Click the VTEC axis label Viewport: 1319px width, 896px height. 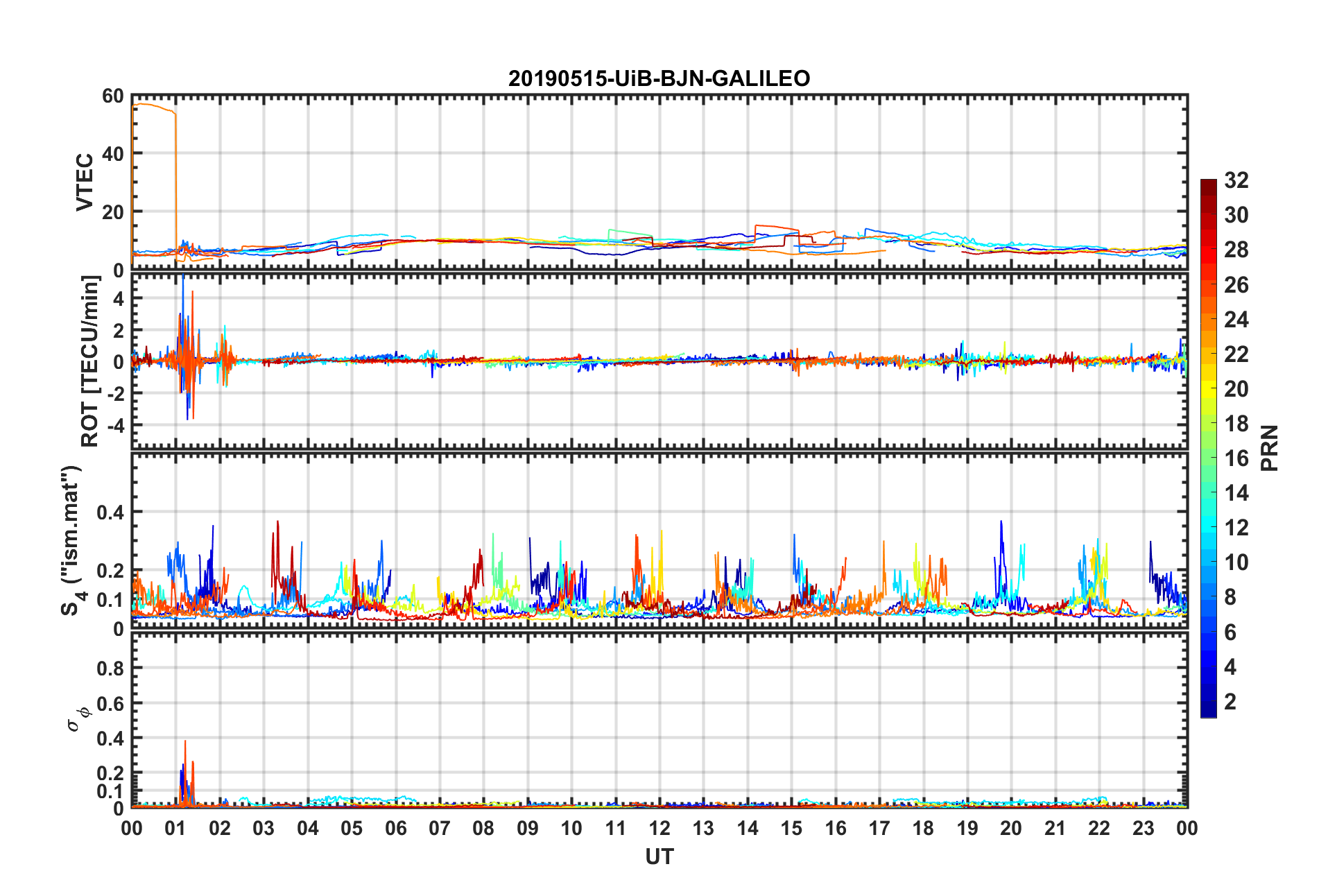coord(85,182)
